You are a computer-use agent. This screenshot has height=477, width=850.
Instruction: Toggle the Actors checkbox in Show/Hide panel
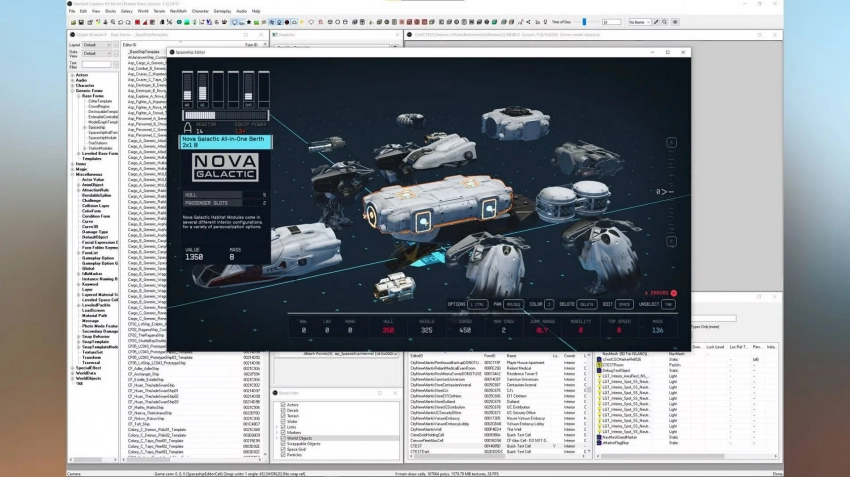[x=282, y=404]
